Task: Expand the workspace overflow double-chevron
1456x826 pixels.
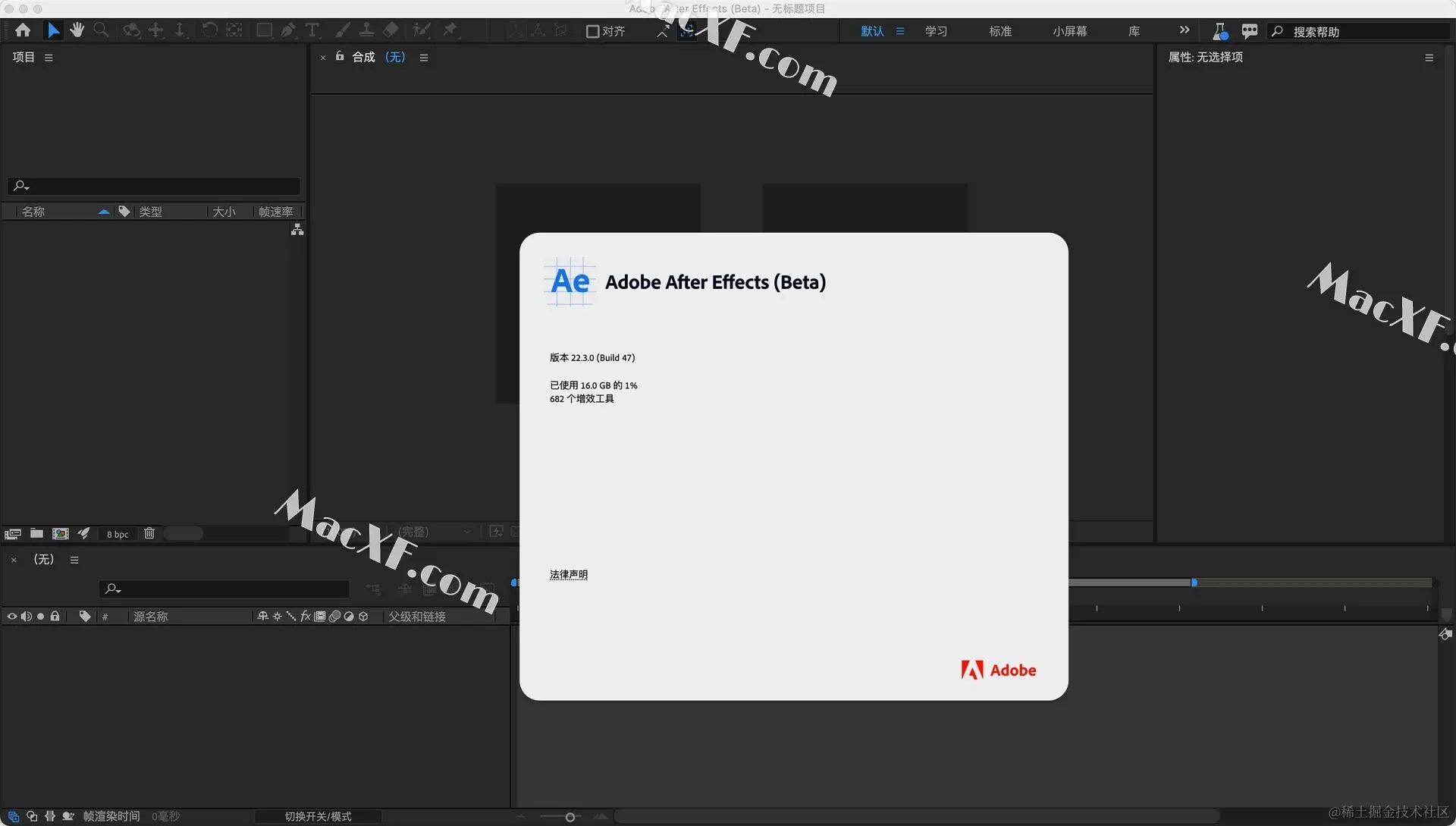Action: point(1185,30)
